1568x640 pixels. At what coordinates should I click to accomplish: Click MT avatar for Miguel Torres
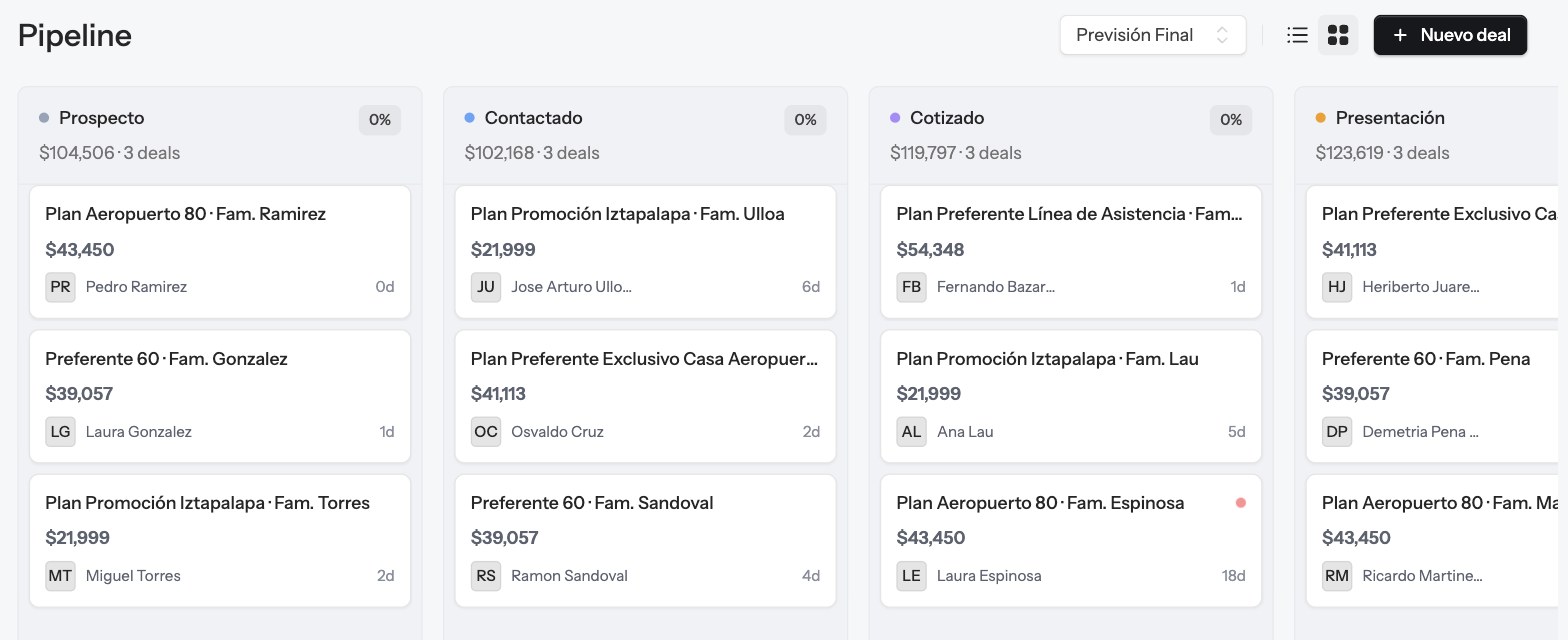tap(61, 576)
